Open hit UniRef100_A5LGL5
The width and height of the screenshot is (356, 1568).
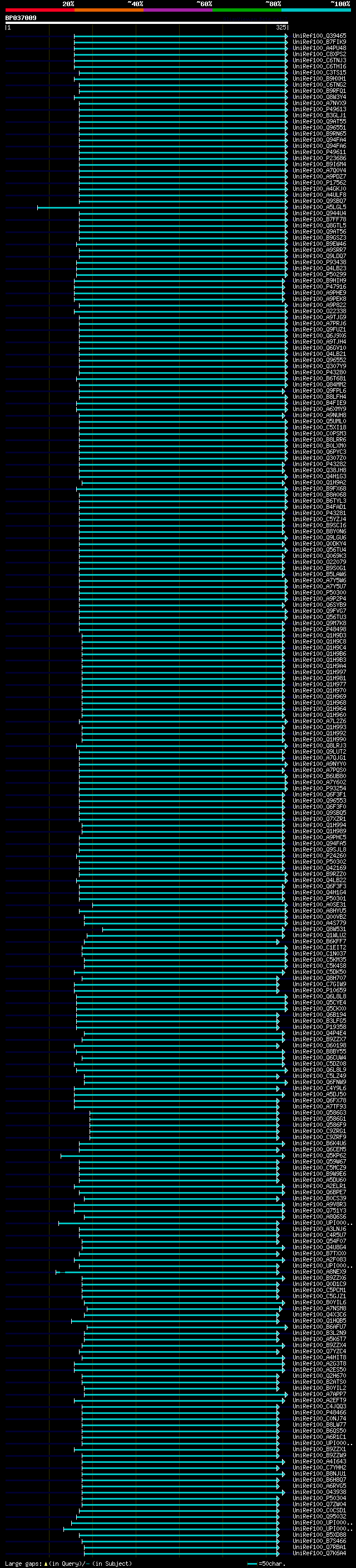pos(319,207)
